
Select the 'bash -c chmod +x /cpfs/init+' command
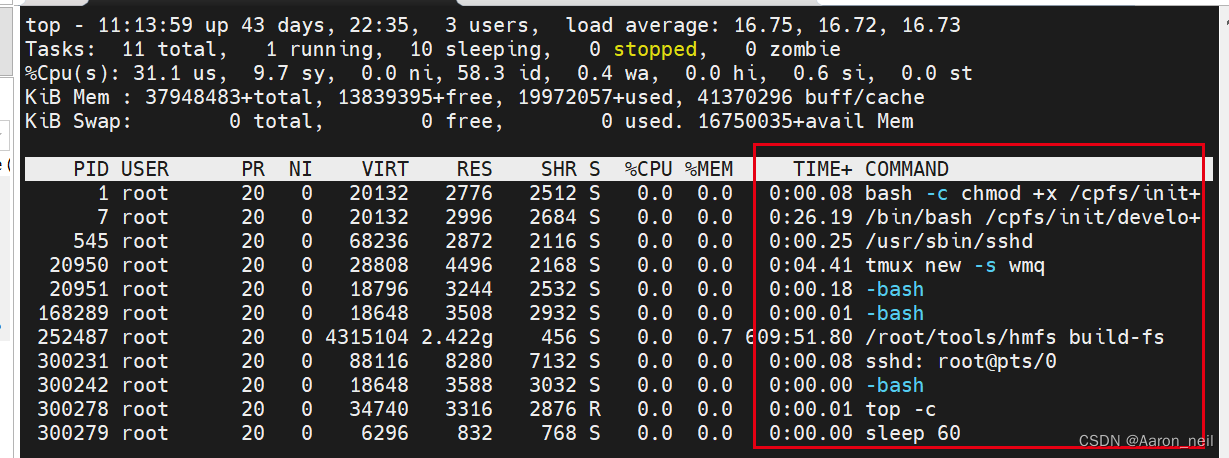[1033, 193]
